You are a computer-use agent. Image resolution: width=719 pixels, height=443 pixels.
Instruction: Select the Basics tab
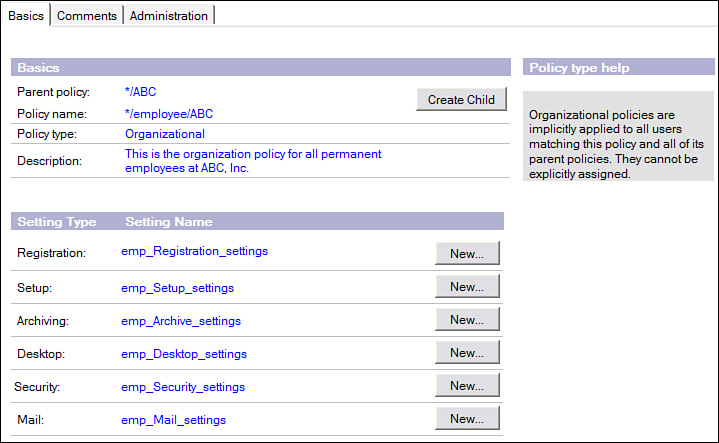[25, 15]
